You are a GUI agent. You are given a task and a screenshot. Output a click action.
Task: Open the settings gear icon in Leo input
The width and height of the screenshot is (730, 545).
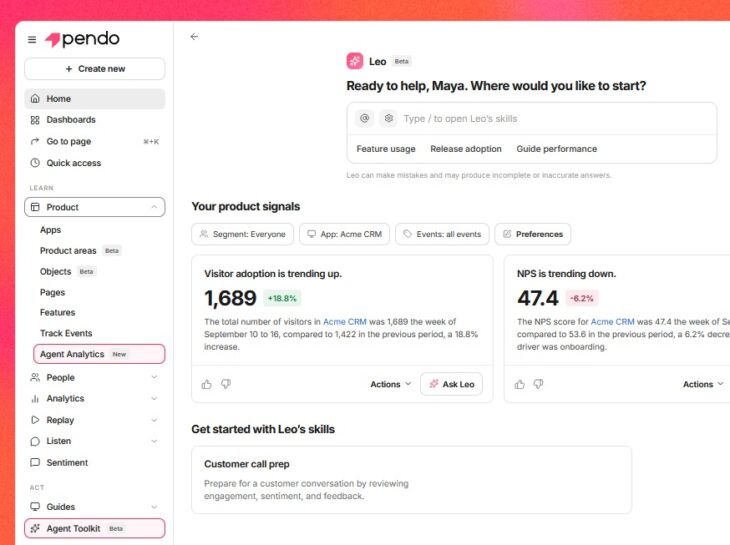(x=388, y=118)
